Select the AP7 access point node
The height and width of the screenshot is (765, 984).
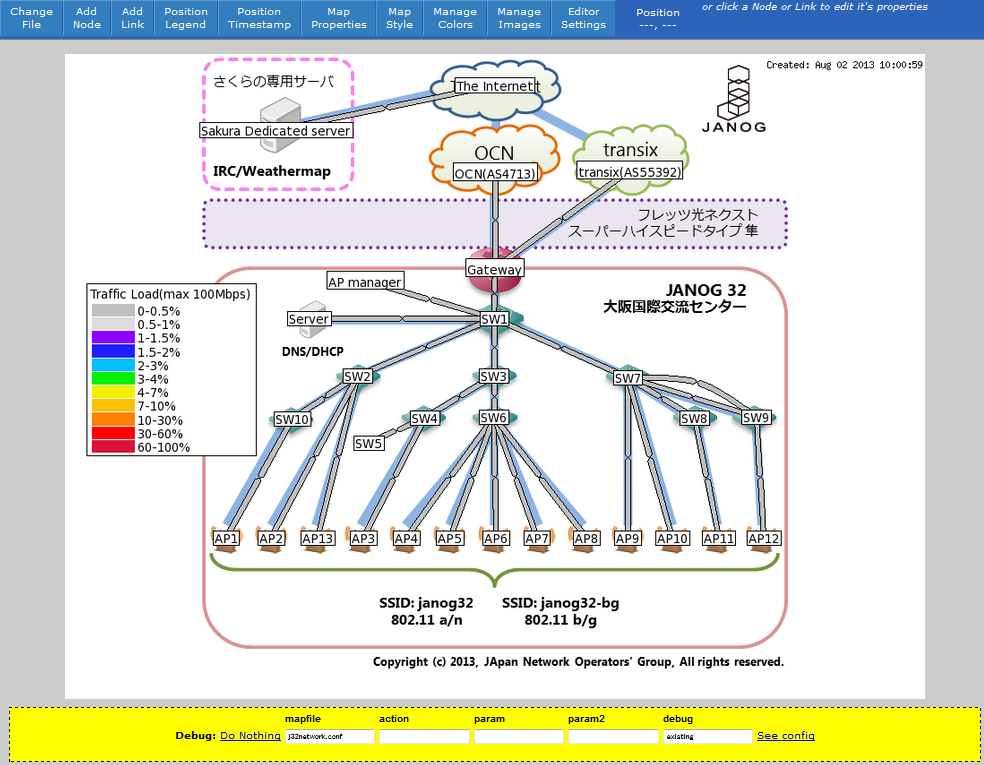[538, 538]
